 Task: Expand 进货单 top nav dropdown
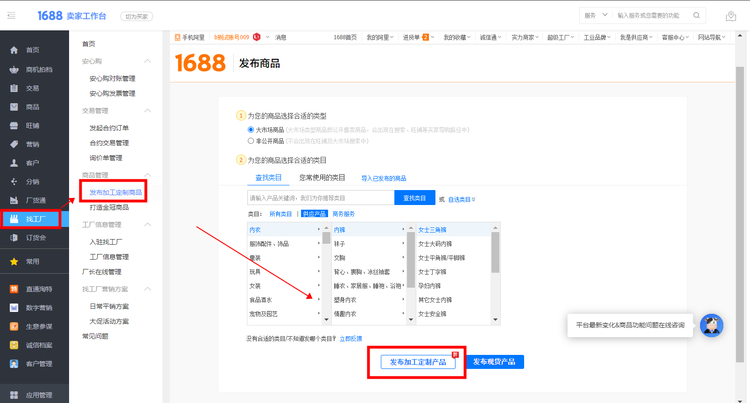tap(419, 37)
